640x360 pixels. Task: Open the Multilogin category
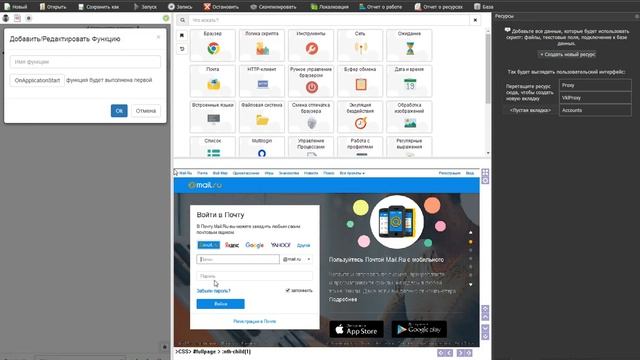262,147
